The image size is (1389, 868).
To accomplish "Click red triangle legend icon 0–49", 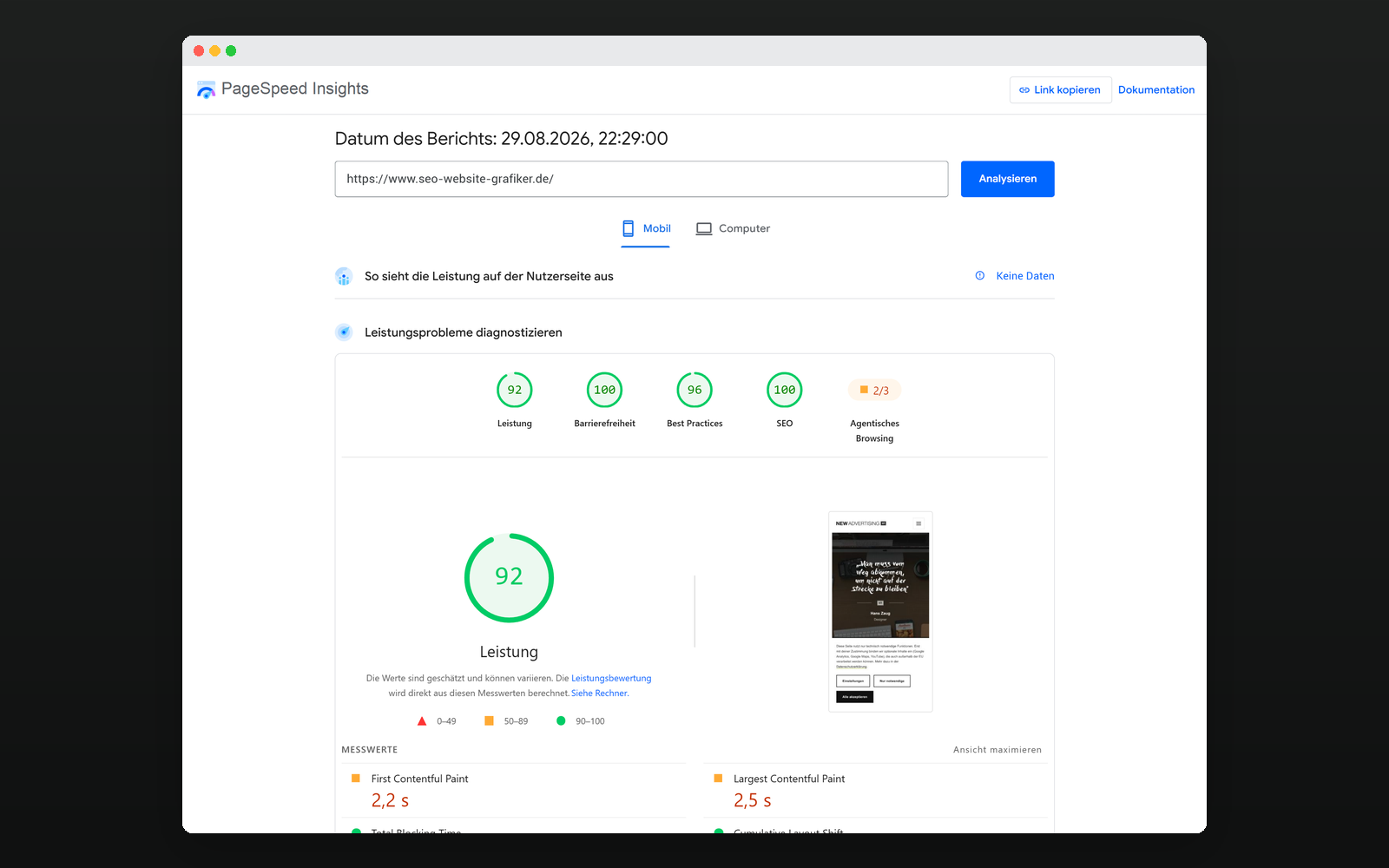I will pyautogui.click(x=422, y=721).
